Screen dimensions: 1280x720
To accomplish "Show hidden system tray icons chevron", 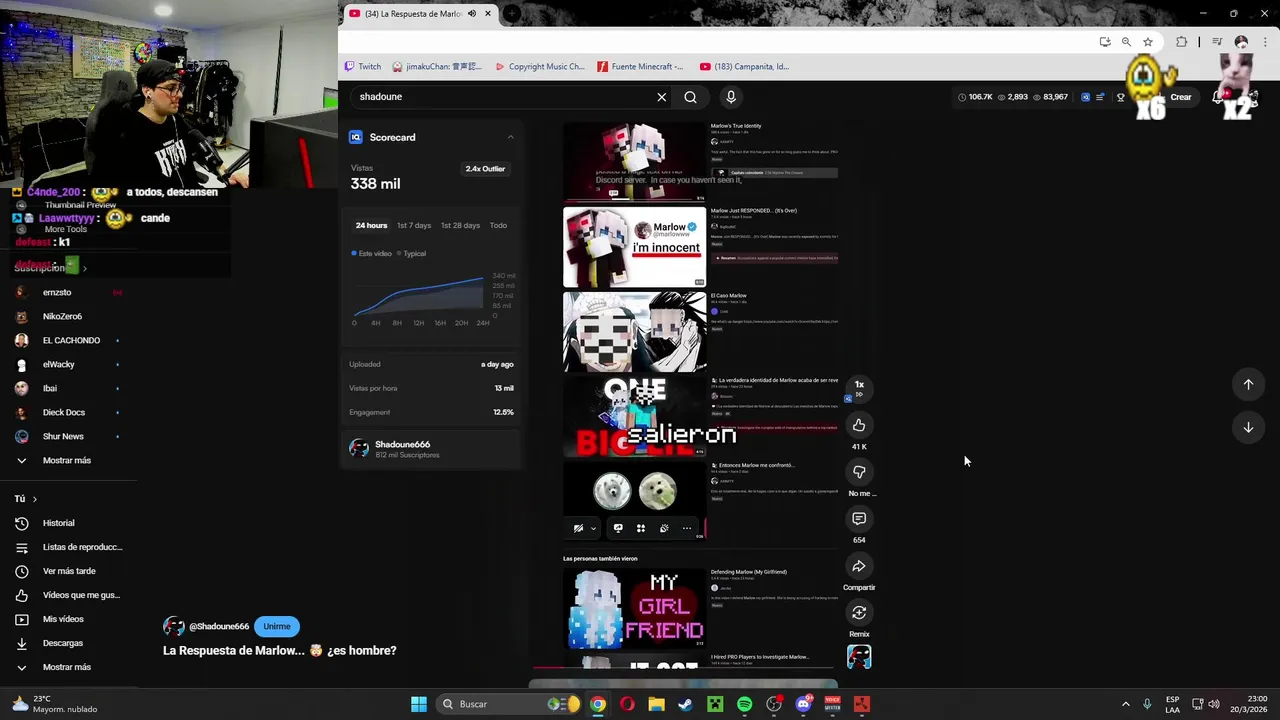I will coord(1125,704).
